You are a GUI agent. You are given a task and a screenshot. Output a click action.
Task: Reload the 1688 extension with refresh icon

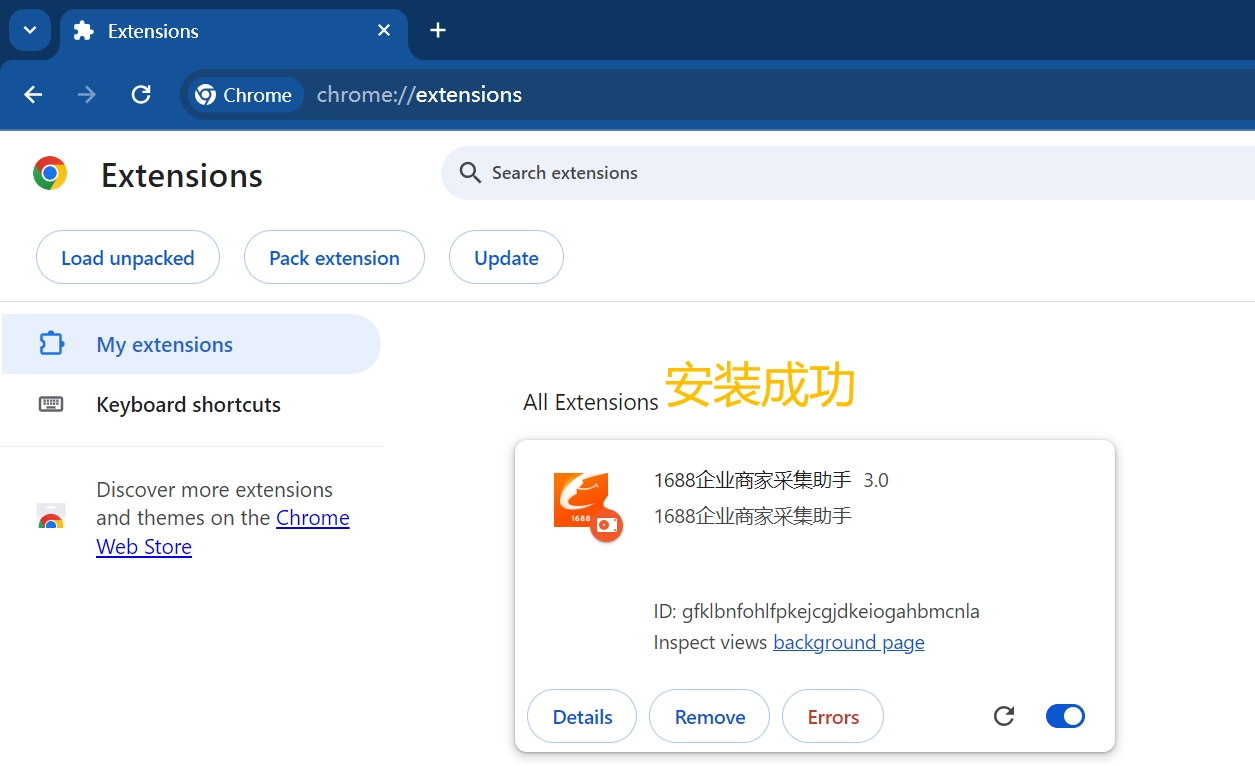(1004, 716)
